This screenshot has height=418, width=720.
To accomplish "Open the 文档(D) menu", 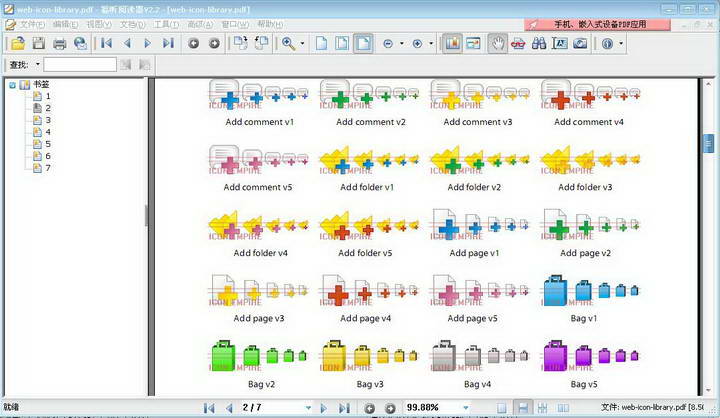I will point(133,24).
